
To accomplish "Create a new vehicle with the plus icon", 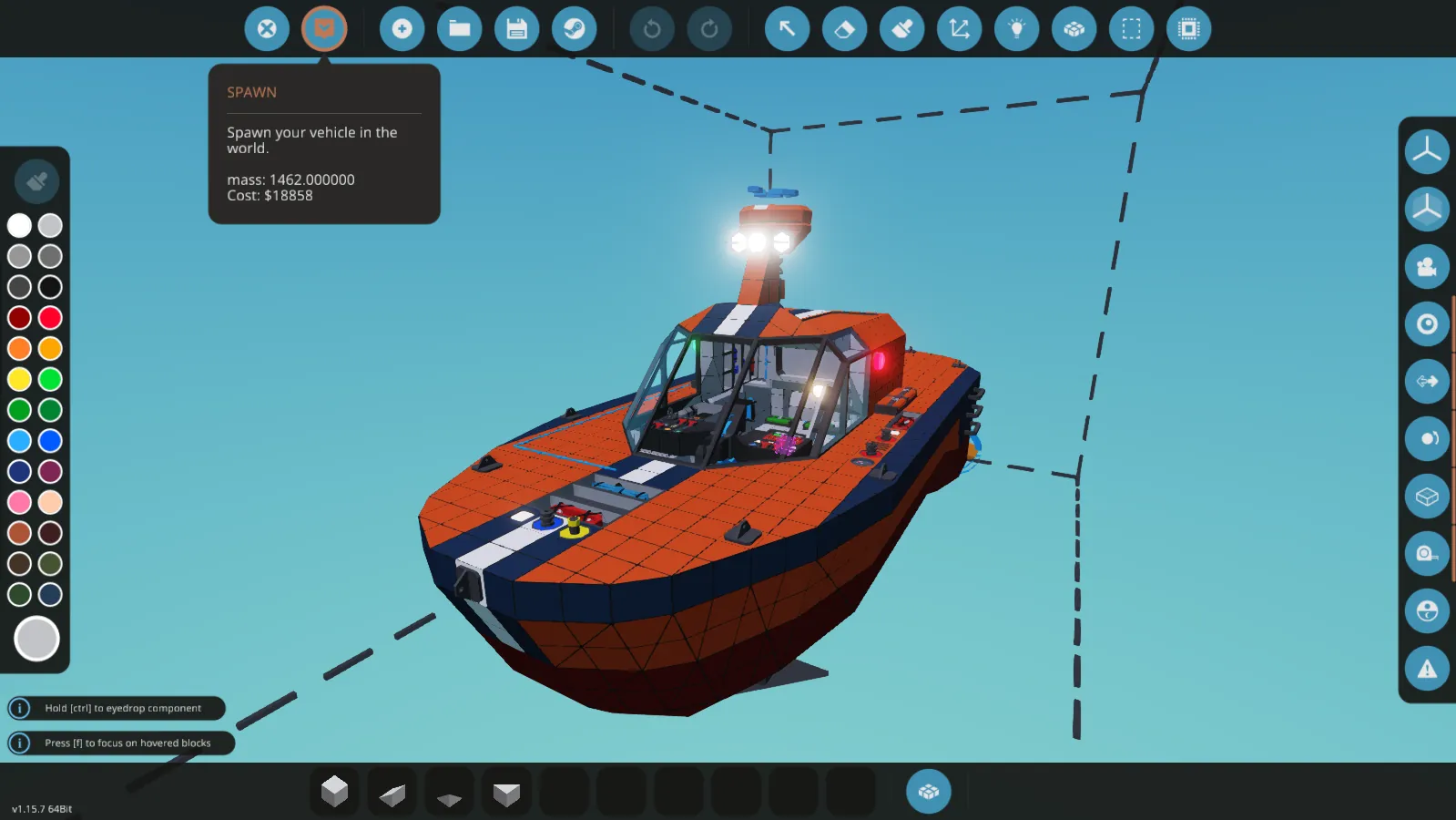I will tap(402, 29).
